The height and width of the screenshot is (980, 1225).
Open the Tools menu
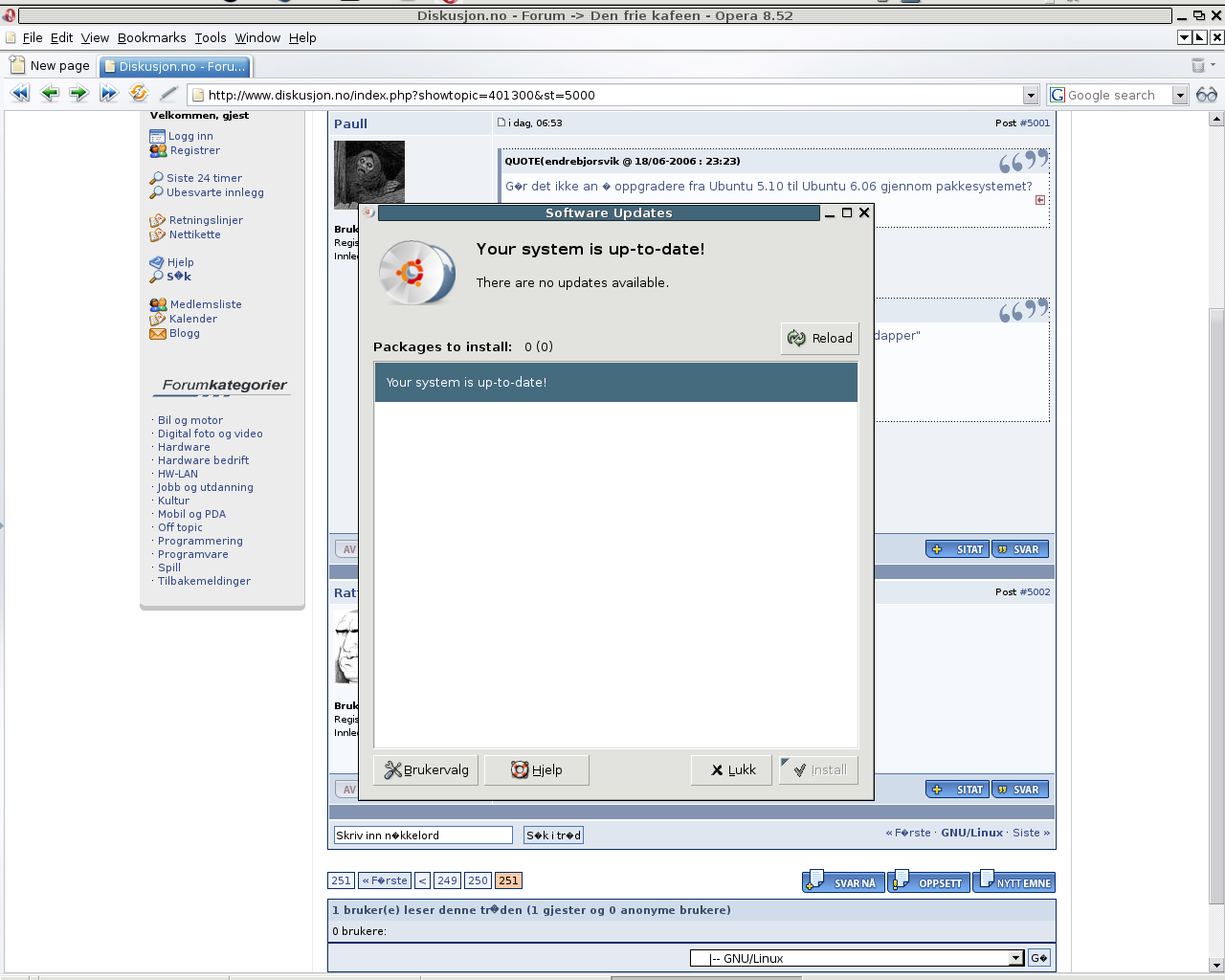tap(211, 37)
